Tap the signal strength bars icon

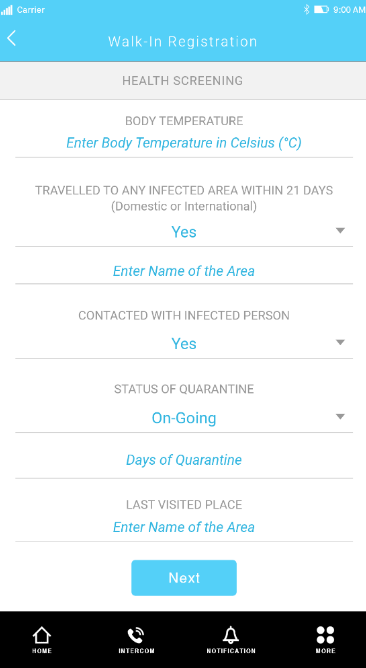tap(7, 10)
